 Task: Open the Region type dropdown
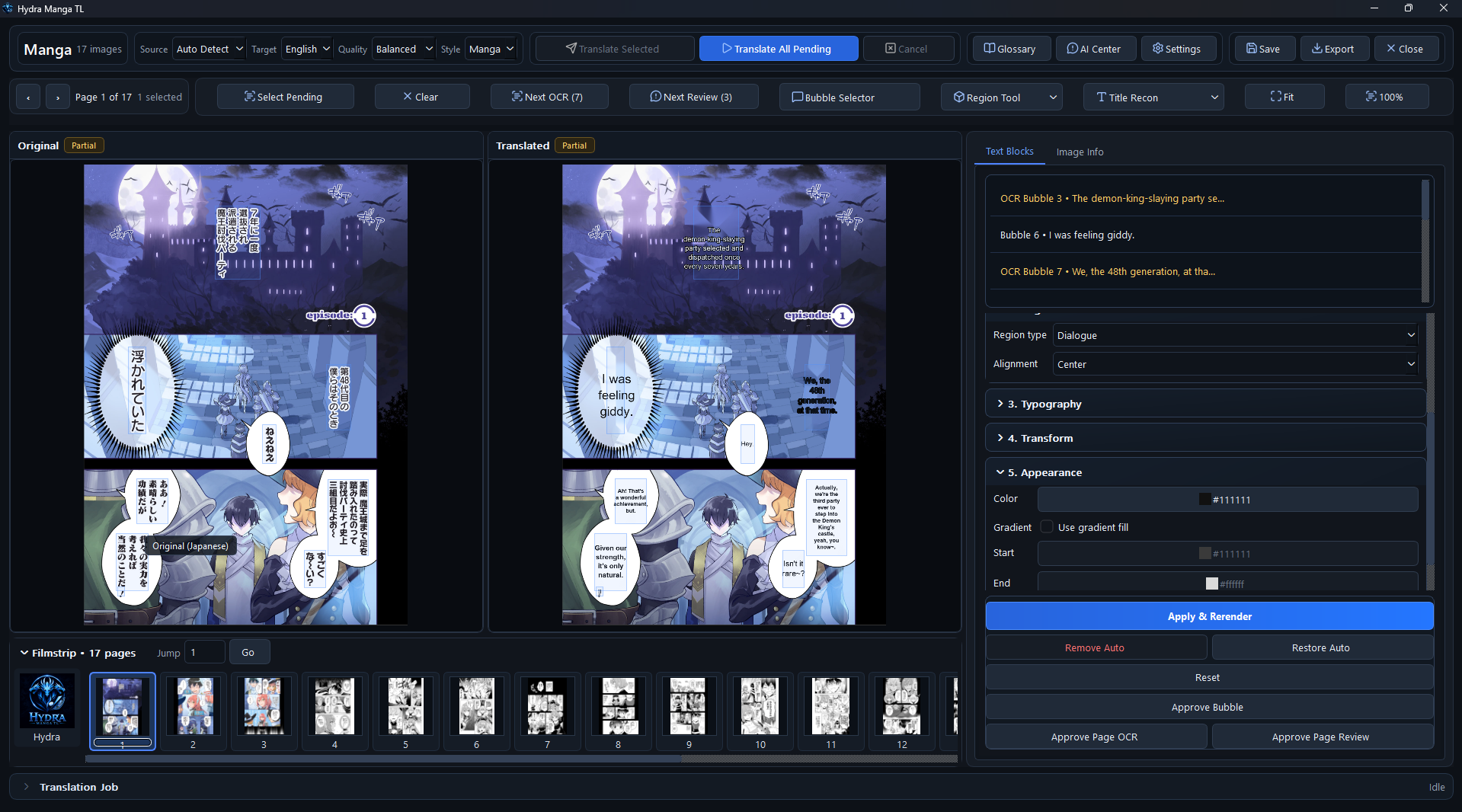pos(1235,335)
